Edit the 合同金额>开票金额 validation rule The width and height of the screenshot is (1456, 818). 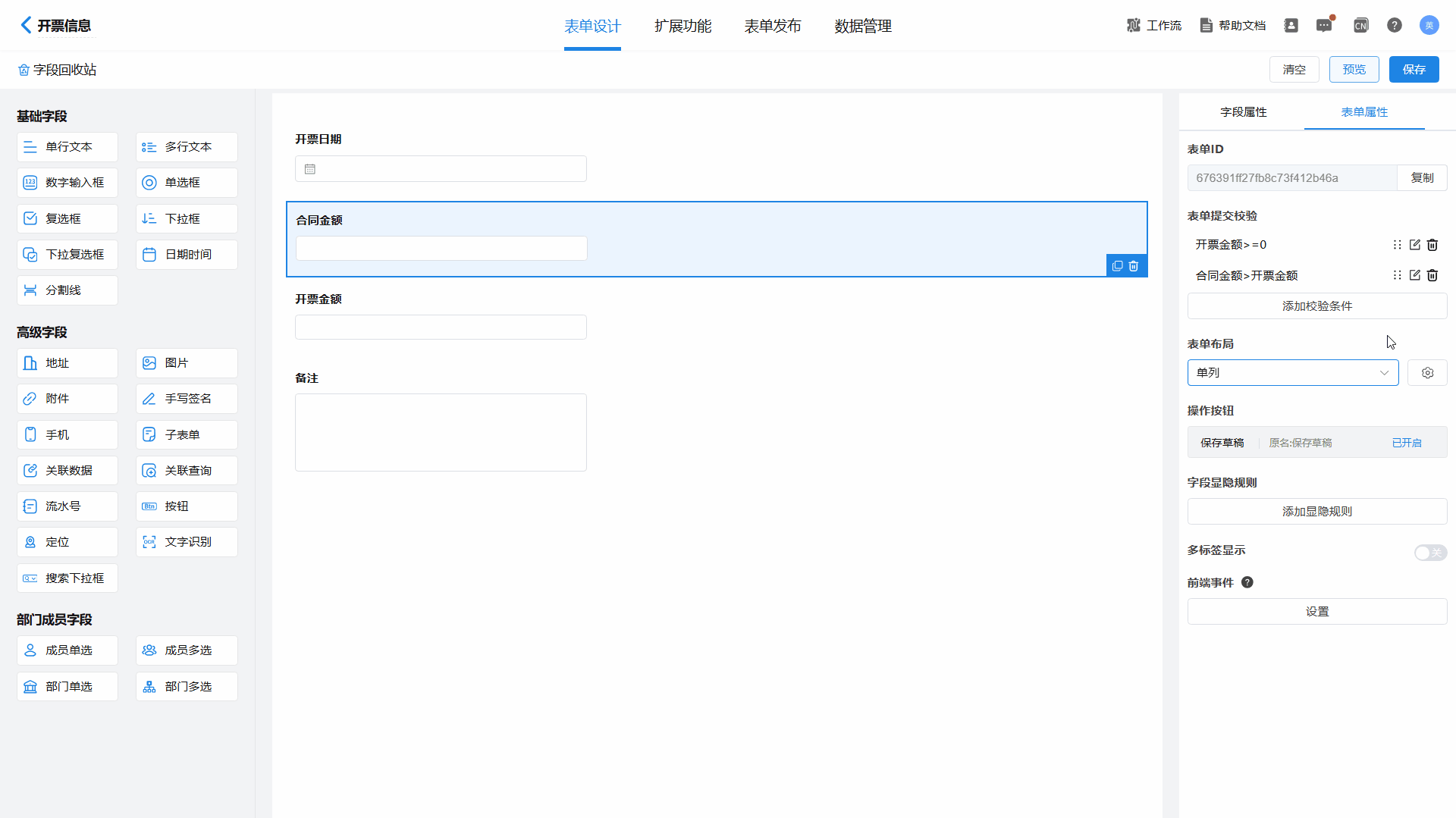pos(1414,275)
